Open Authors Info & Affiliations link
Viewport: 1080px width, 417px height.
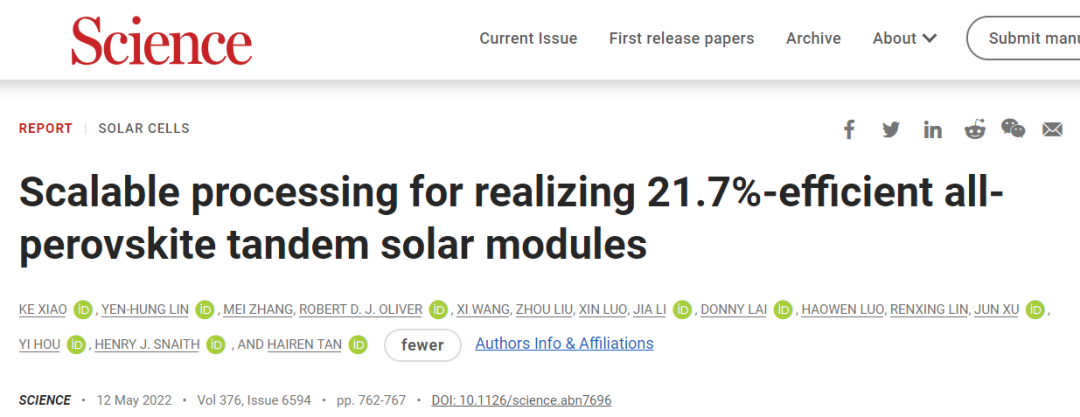pyautogui.click(x=564, y=343)
